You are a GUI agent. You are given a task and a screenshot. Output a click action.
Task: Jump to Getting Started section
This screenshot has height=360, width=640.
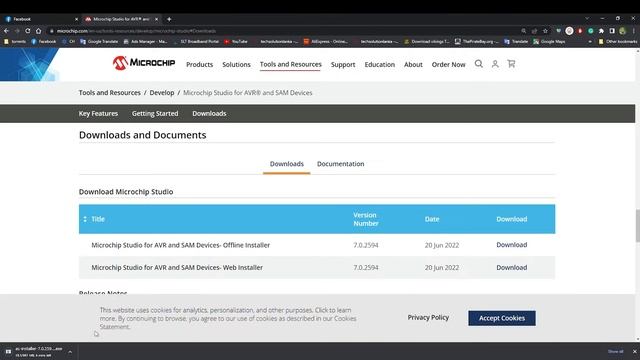point(155,113)
